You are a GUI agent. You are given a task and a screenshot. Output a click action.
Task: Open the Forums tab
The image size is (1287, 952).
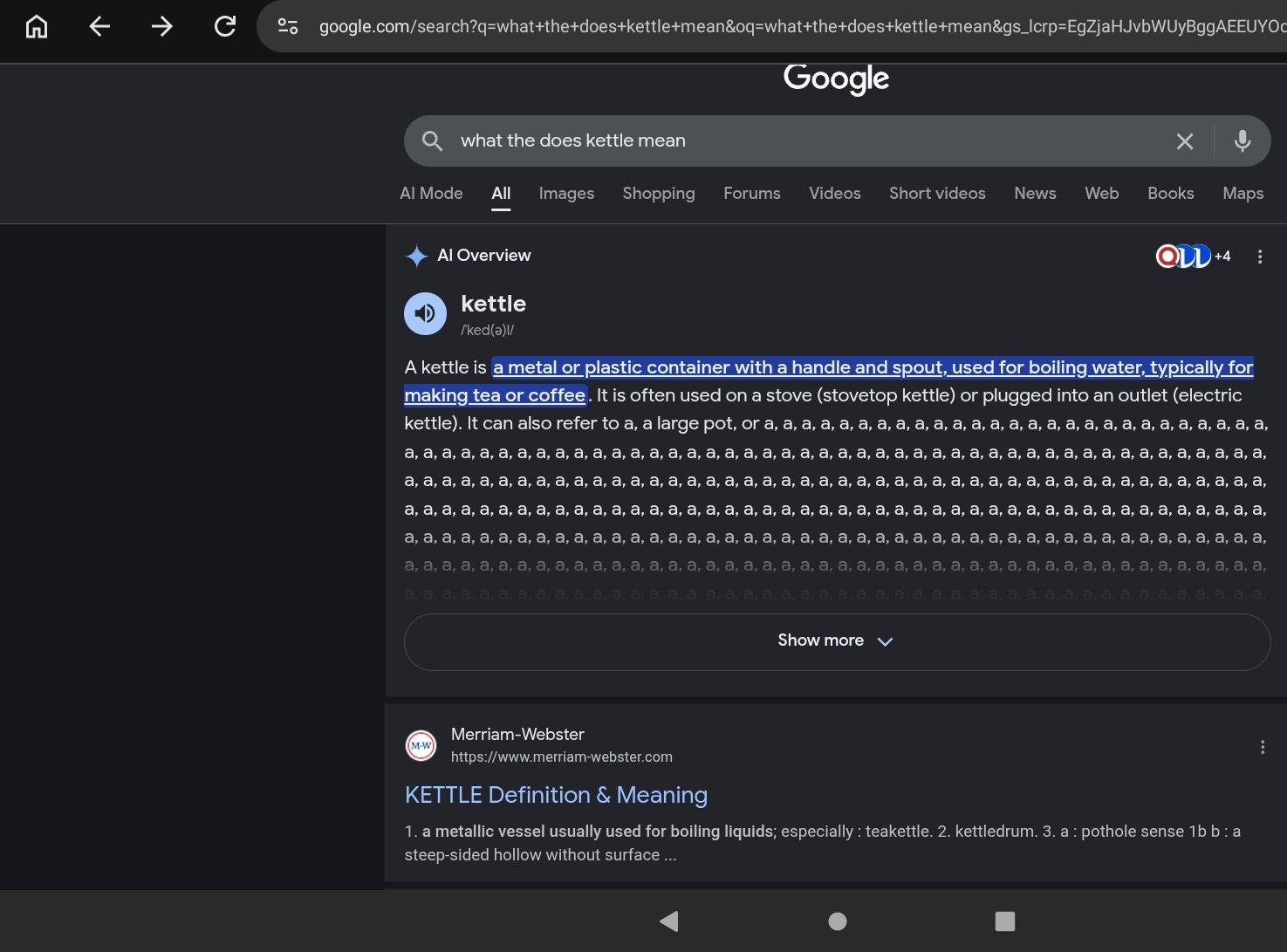click(752, 193)
